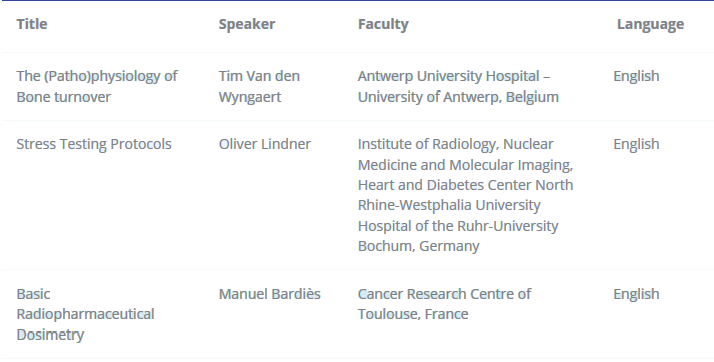Screen dimensions: 714x362
Task: Click speaker Oliver Lindner
Action: pyautogui.click(x=265, y=144)
